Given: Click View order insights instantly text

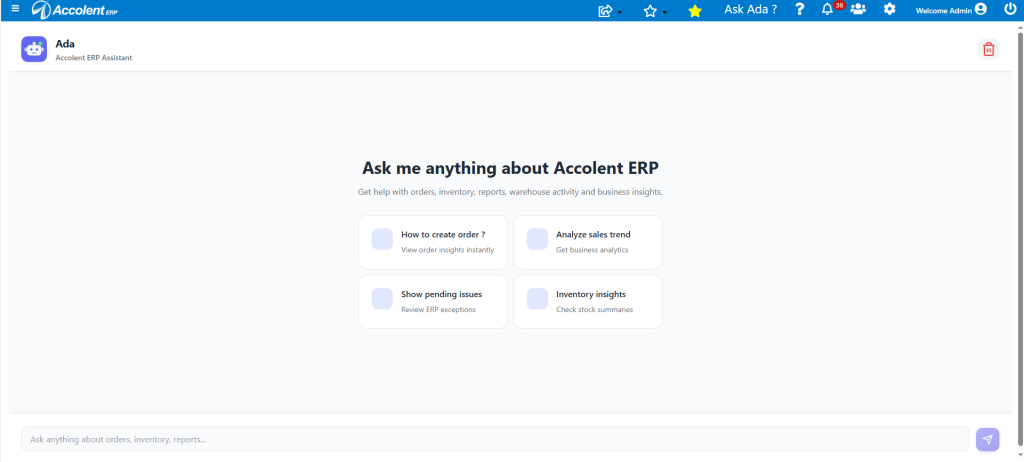Looking at the screenshot, I should [447, 250].
